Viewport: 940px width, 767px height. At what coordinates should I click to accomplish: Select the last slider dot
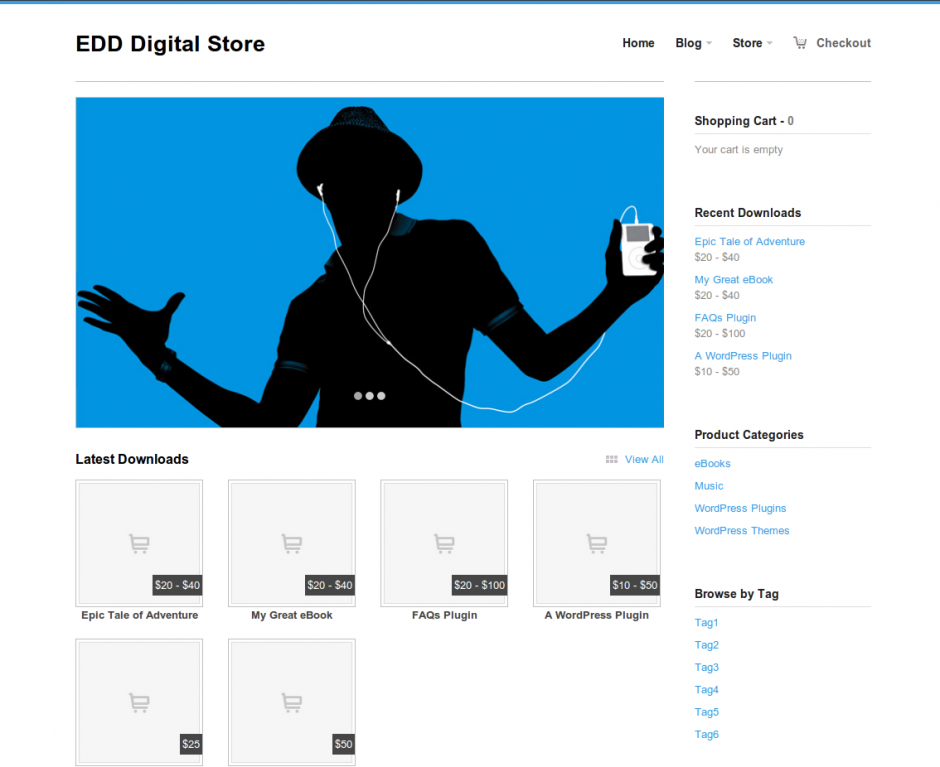(x=381, y=396)
